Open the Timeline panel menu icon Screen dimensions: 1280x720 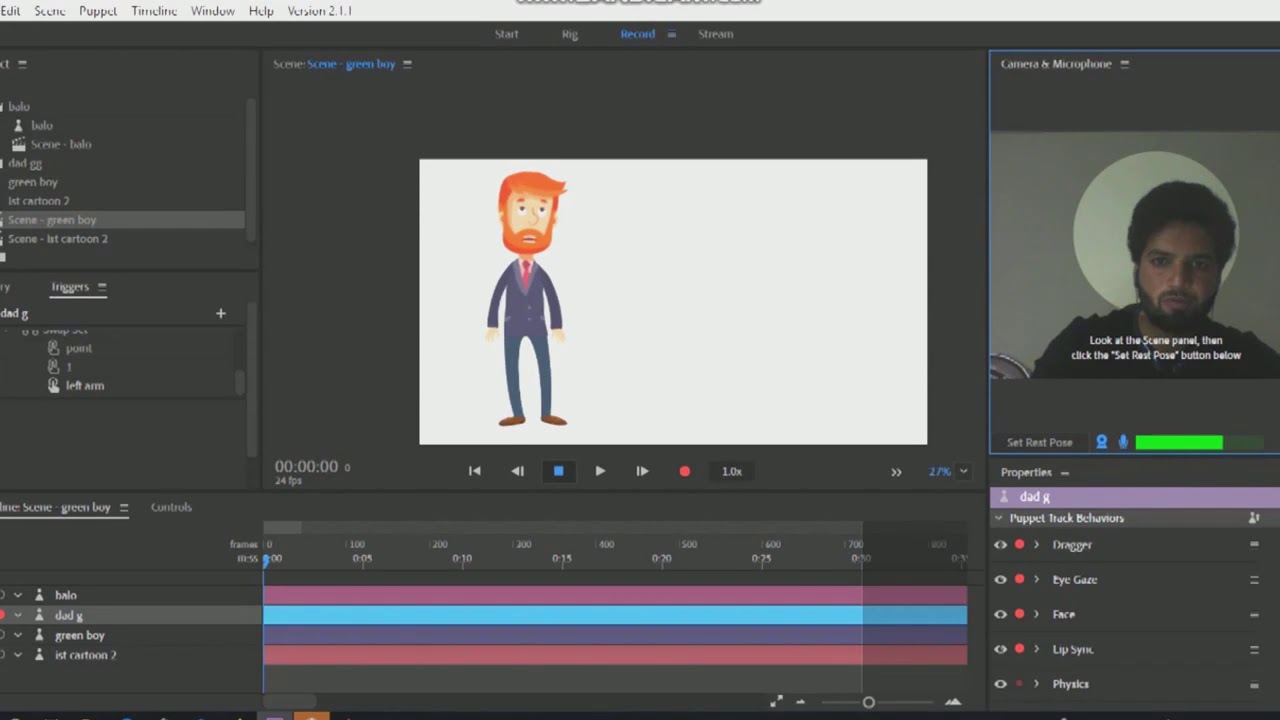[124, 508]
